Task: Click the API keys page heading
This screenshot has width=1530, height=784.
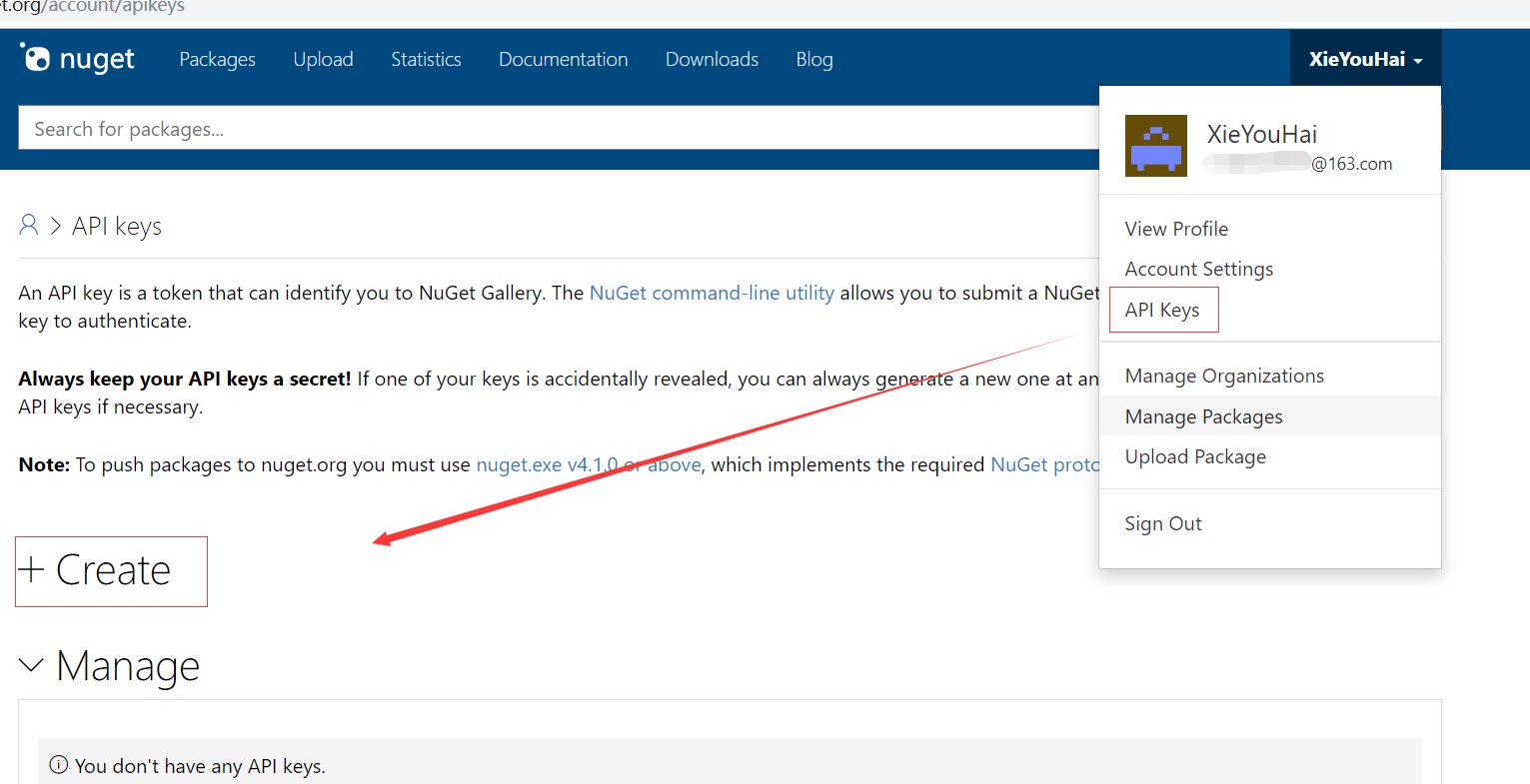Action: coord(117,227)
